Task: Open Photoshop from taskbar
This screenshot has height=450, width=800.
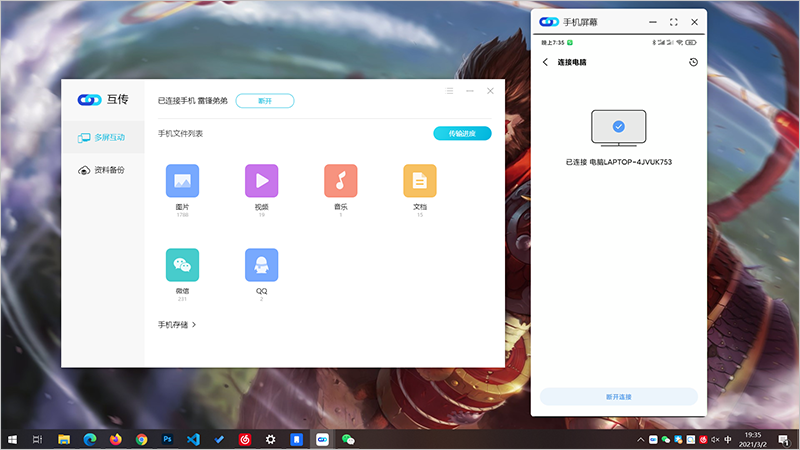Action: (167, 439)
